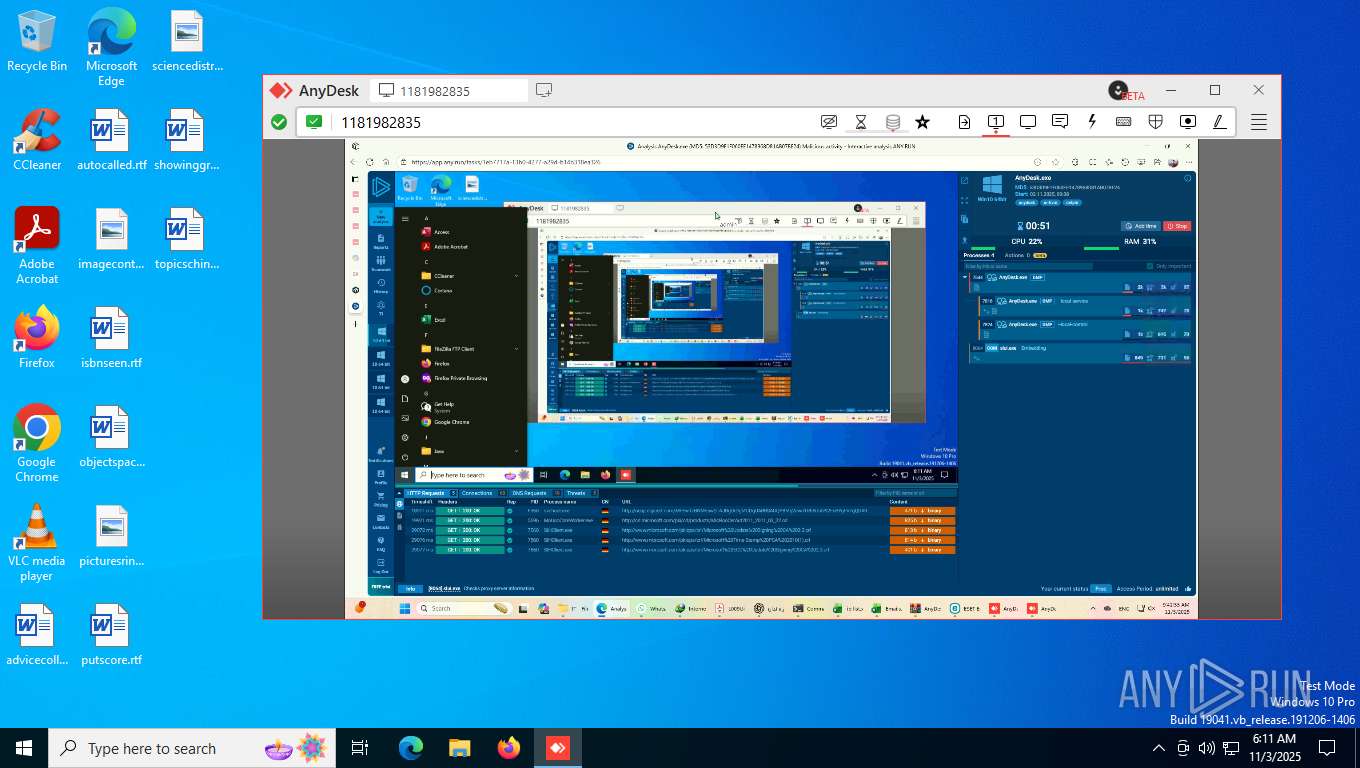Viewport: 1360px width, 768px height.
Task: Click the green connection status check icon
Action: point(279,122)
